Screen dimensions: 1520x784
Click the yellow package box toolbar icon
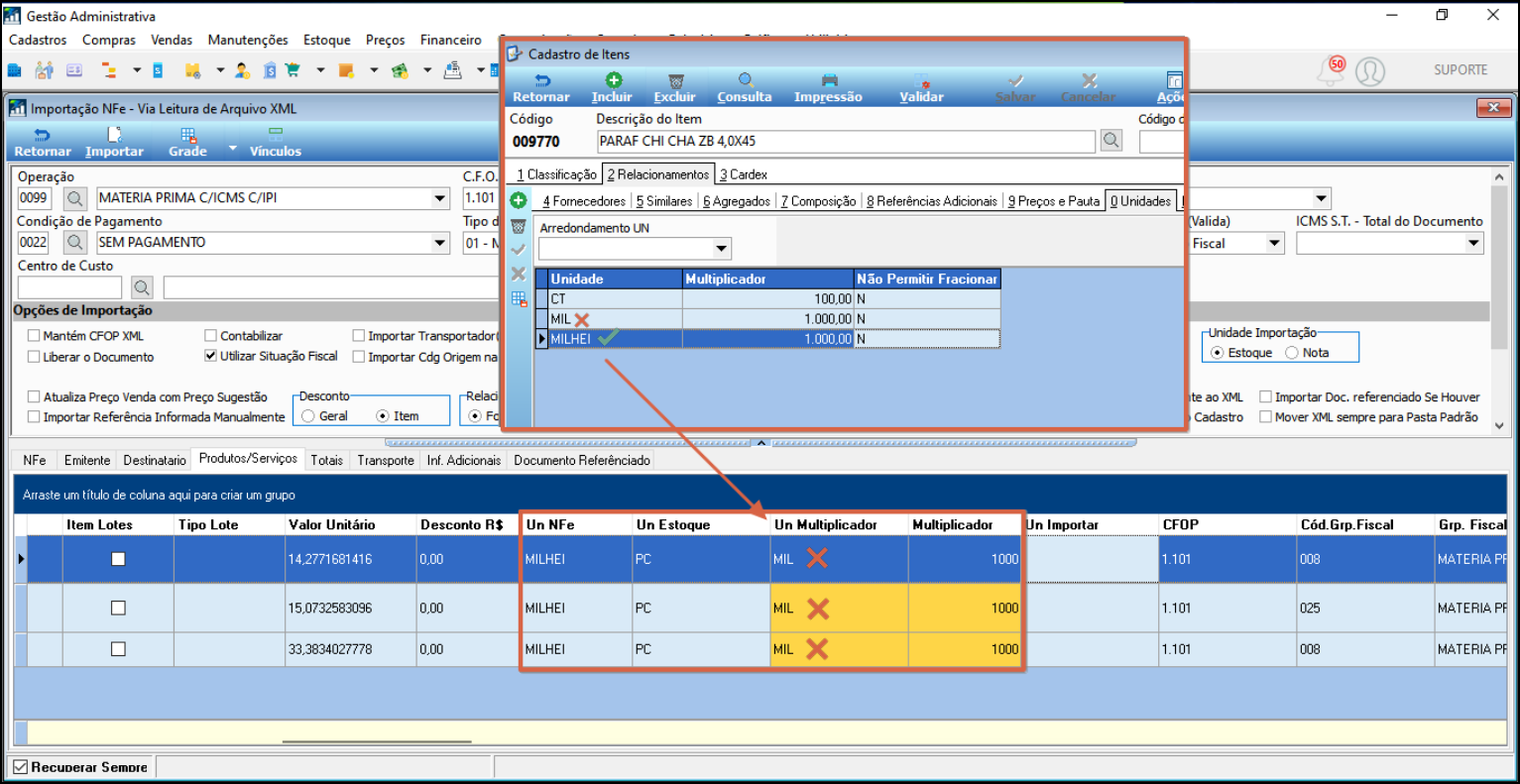pyautogui.click(x=192, y=70)
